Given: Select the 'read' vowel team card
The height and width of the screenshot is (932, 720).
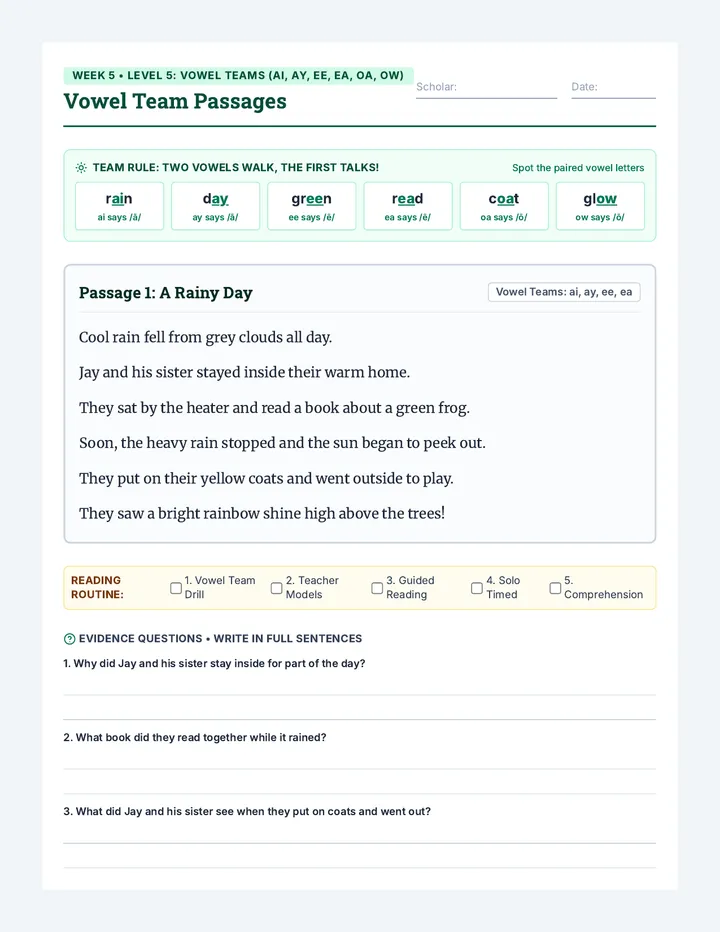Looking at the screenshot, I should click(x=408, y=206).
